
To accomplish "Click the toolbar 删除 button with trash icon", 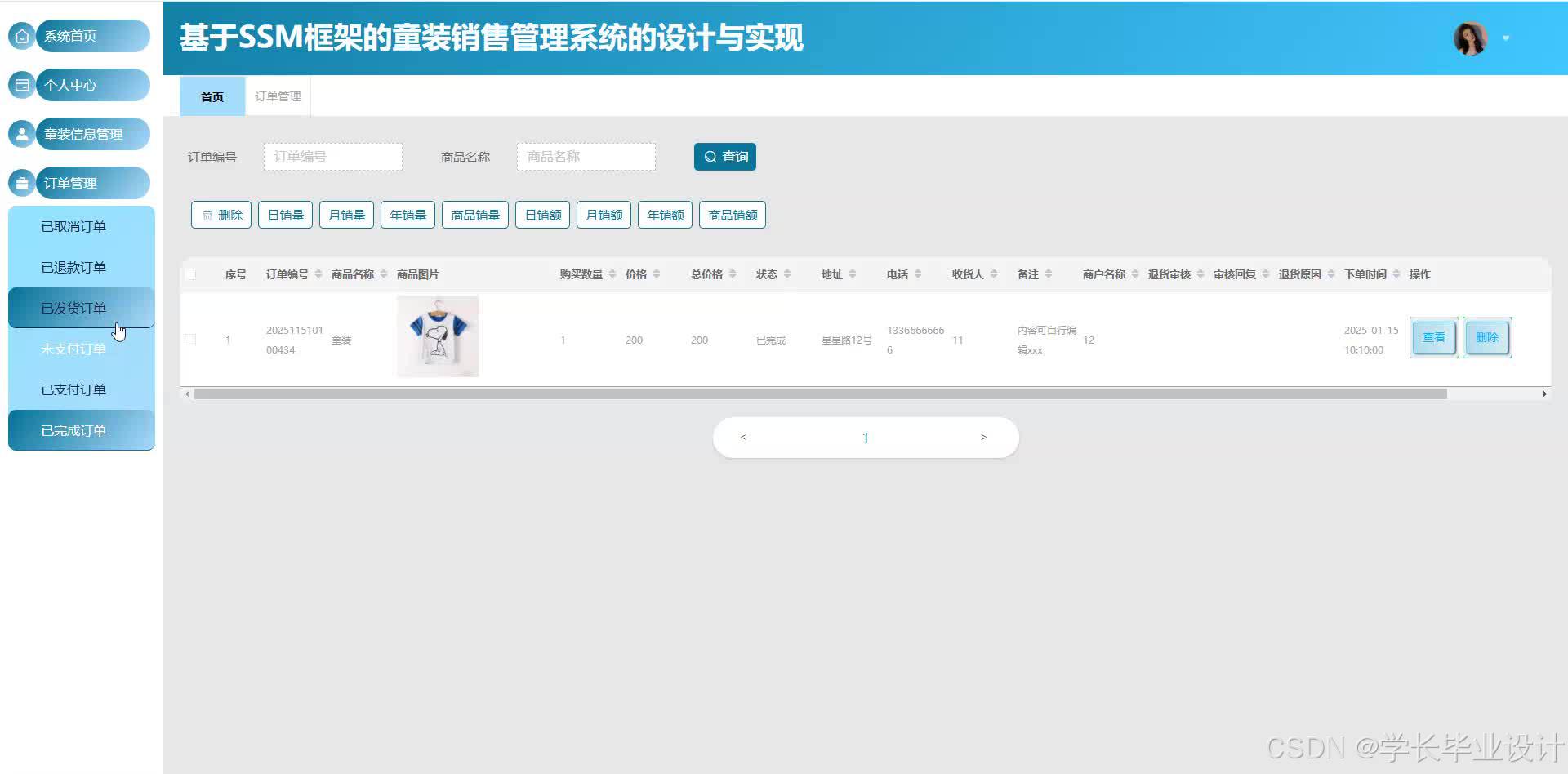I will click(221, 215).
